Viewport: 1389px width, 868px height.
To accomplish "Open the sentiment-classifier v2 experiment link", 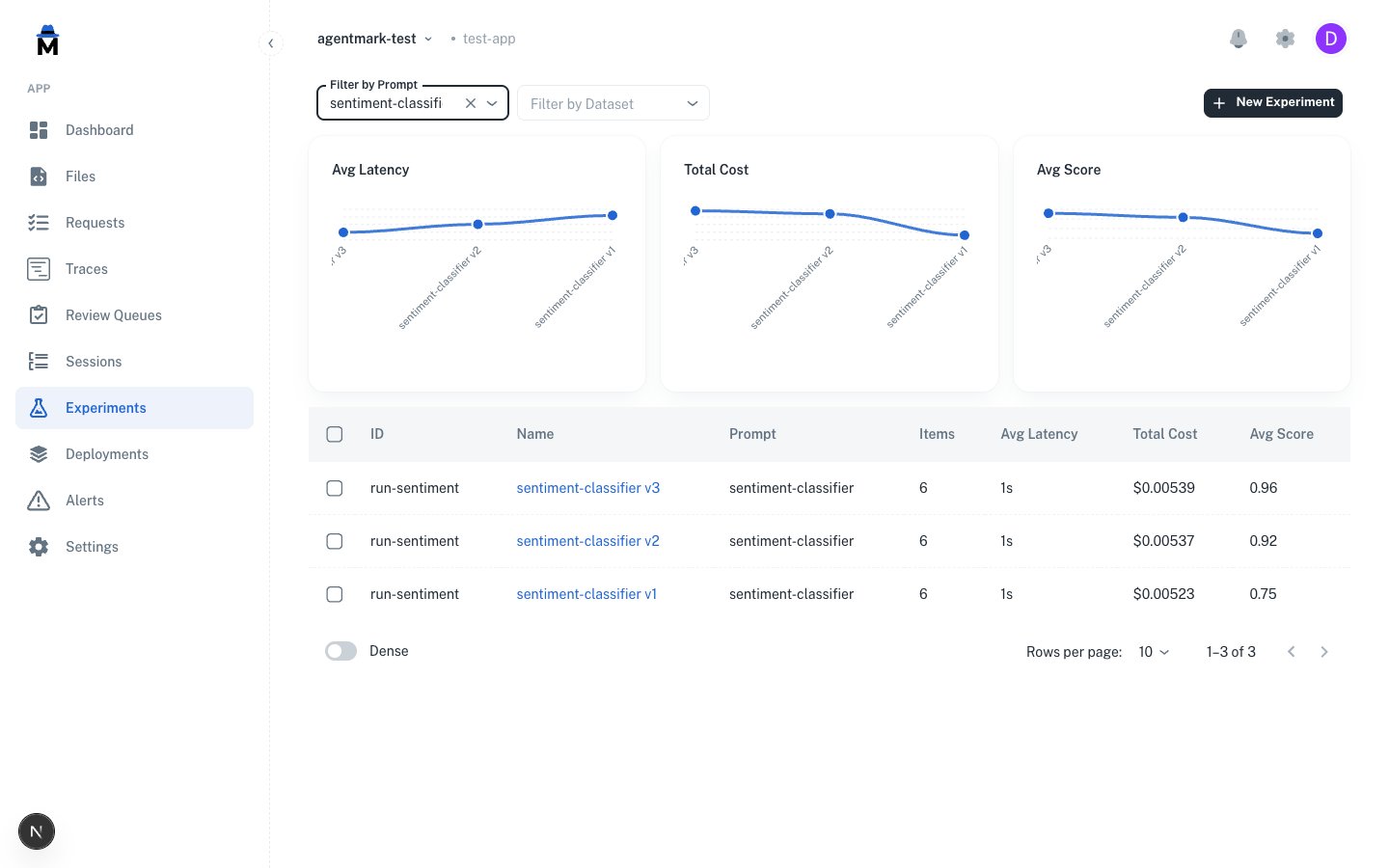I will coord(588,541).
